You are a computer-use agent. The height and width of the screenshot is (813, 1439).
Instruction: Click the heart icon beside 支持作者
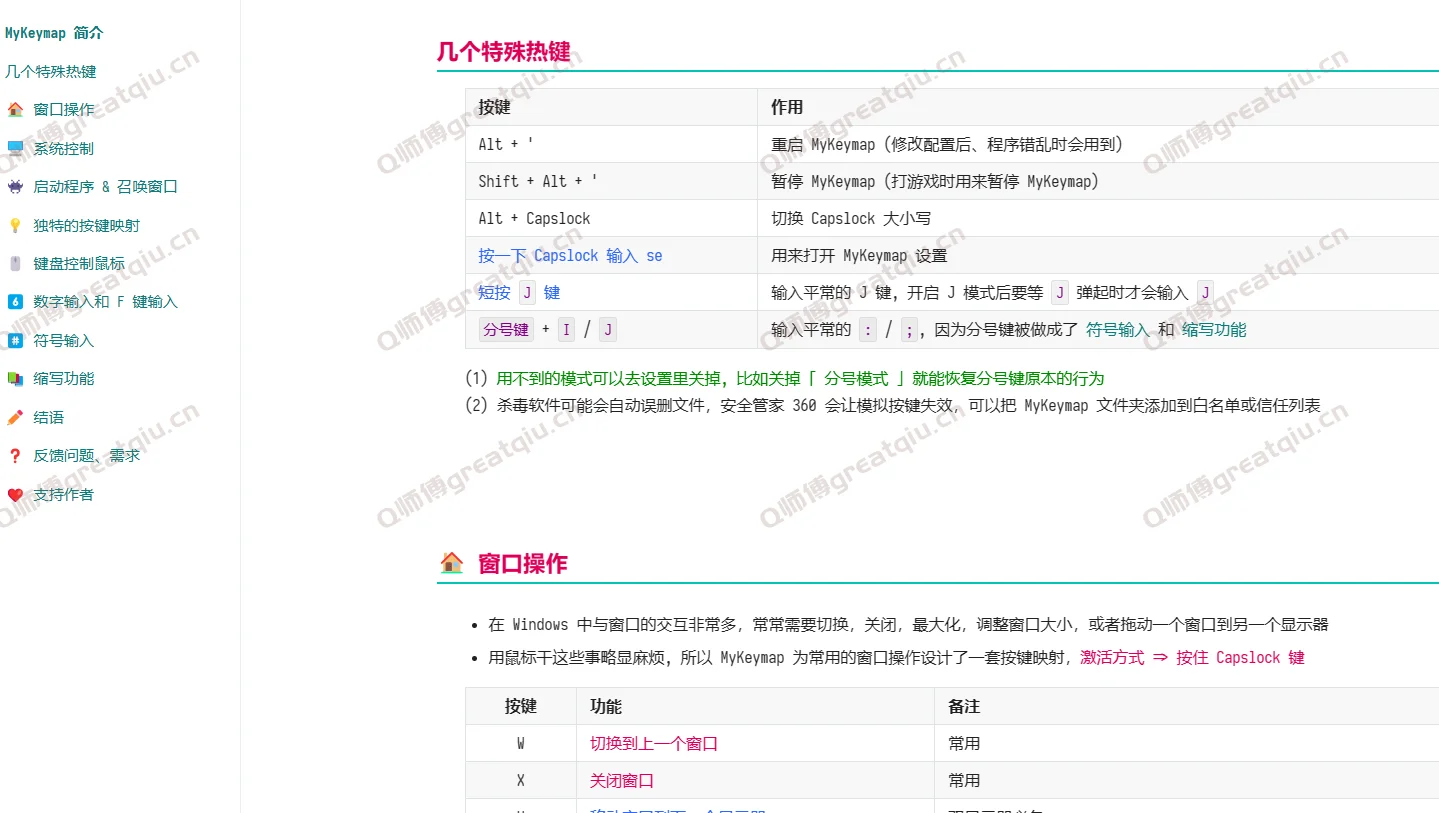pos(14,494)
